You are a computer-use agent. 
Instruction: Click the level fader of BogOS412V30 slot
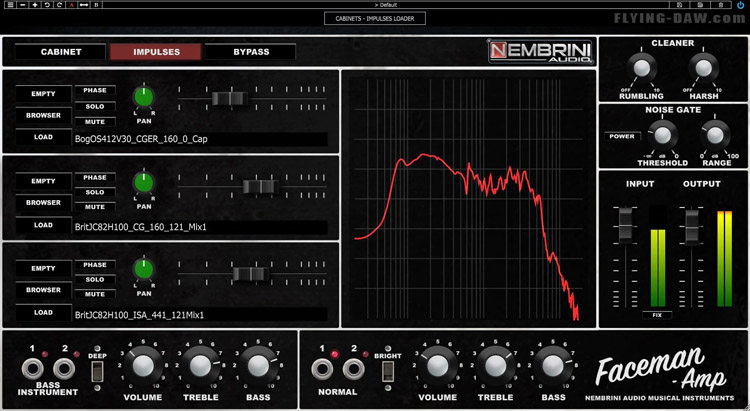230,99
